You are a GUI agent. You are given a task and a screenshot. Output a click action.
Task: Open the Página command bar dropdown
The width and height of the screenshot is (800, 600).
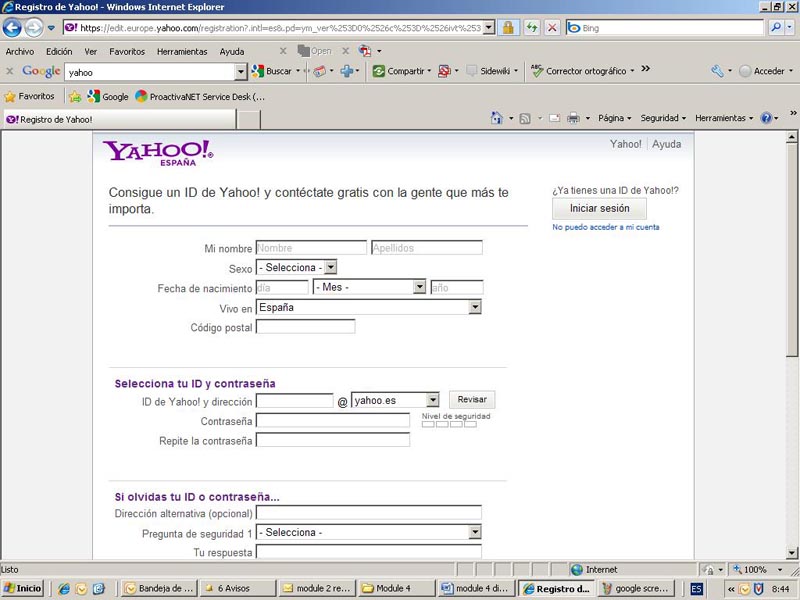coord(614,118)
